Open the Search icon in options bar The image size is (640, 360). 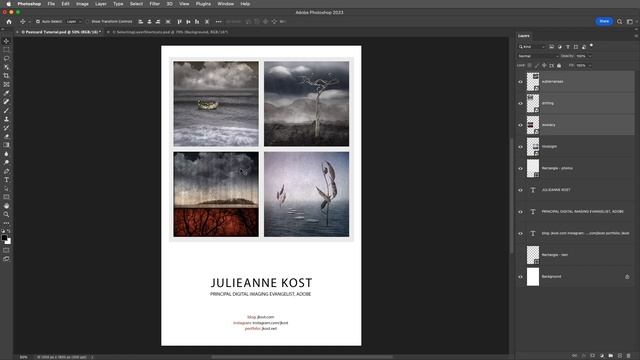(620, 22)
